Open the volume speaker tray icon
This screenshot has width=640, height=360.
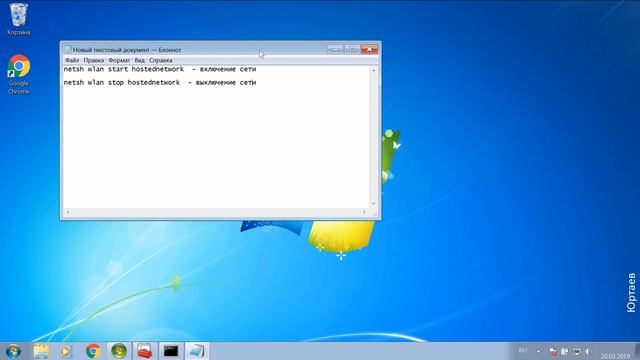tap(588, 351)
